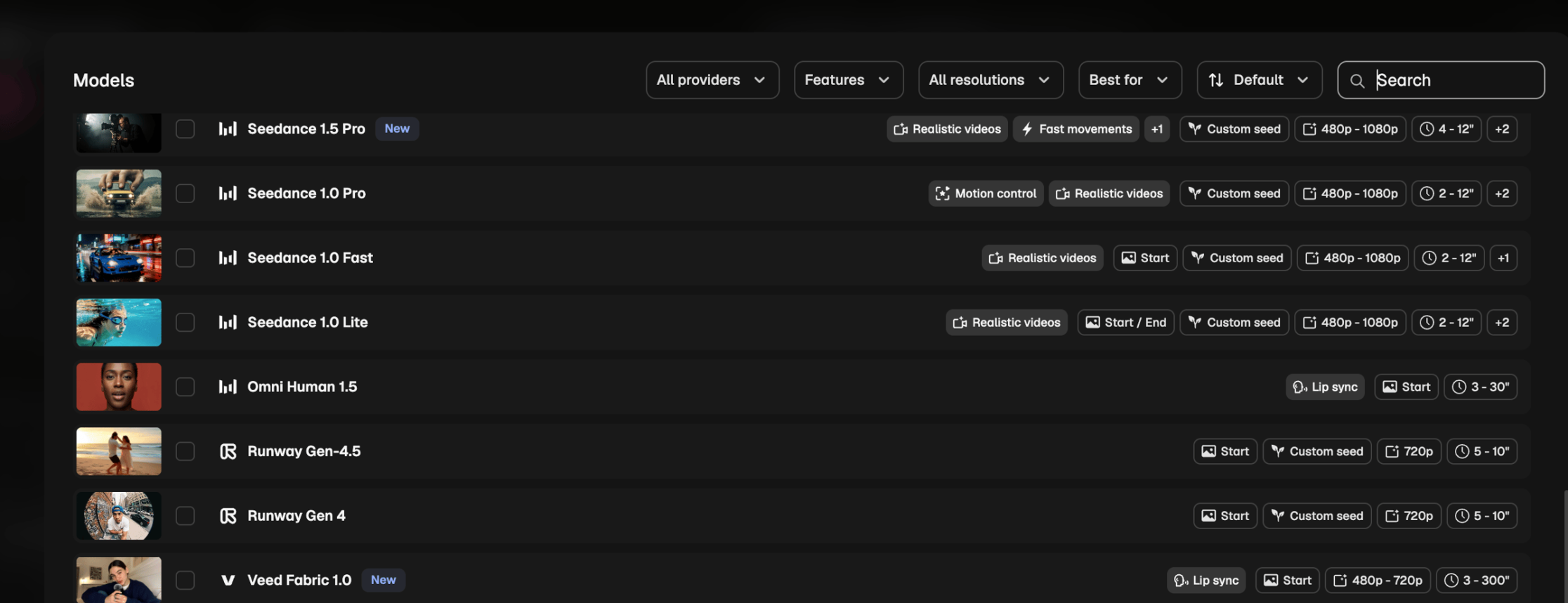Click Lip sync tag on Veed Fabric 1.0
The width and height of the screenshot is (1568, 603).
click(x=1206, y=581)
